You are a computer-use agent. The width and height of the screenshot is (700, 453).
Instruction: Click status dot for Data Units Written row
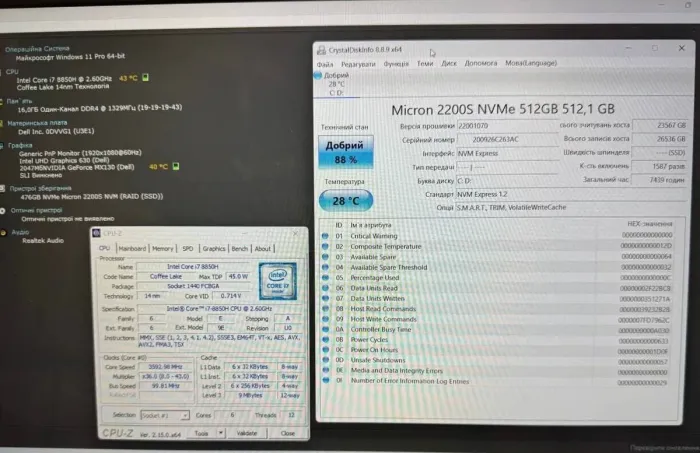tap(325, 298)
